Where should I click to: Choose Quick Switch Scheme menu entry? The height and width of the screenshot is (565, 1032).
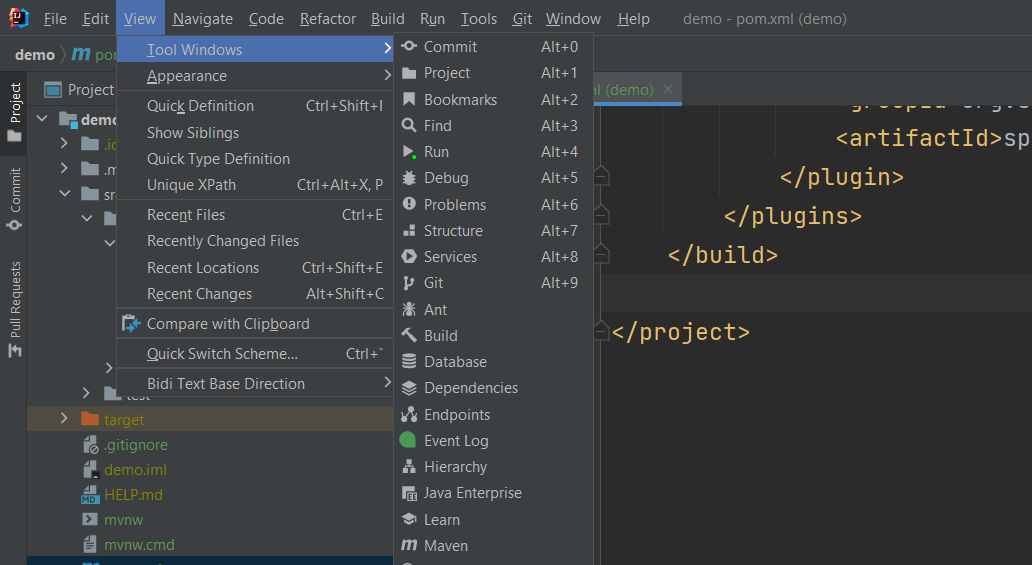(255, 354)
